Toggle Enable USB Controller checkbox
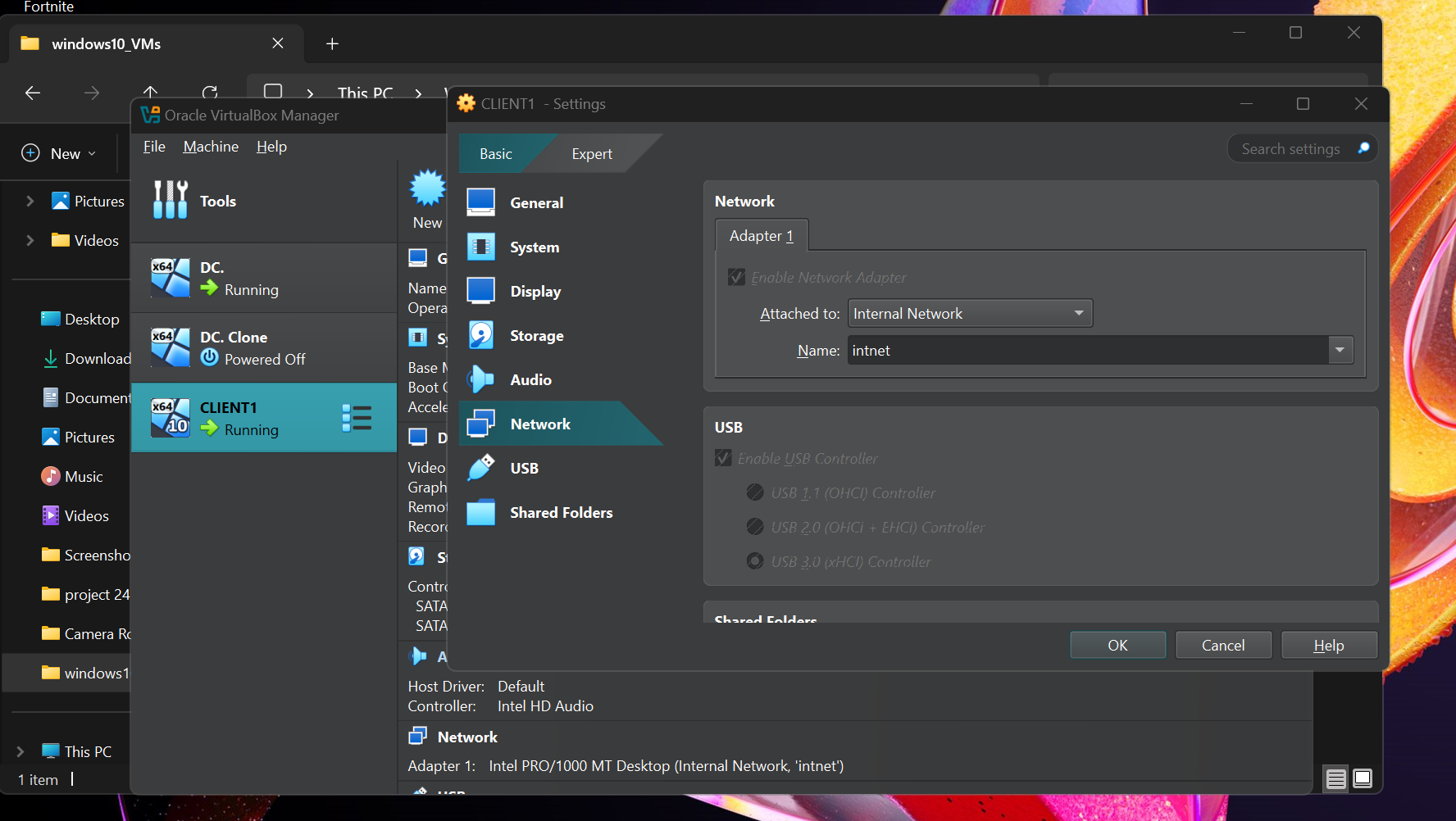The image size is (1456, 821). click(723, 458)
